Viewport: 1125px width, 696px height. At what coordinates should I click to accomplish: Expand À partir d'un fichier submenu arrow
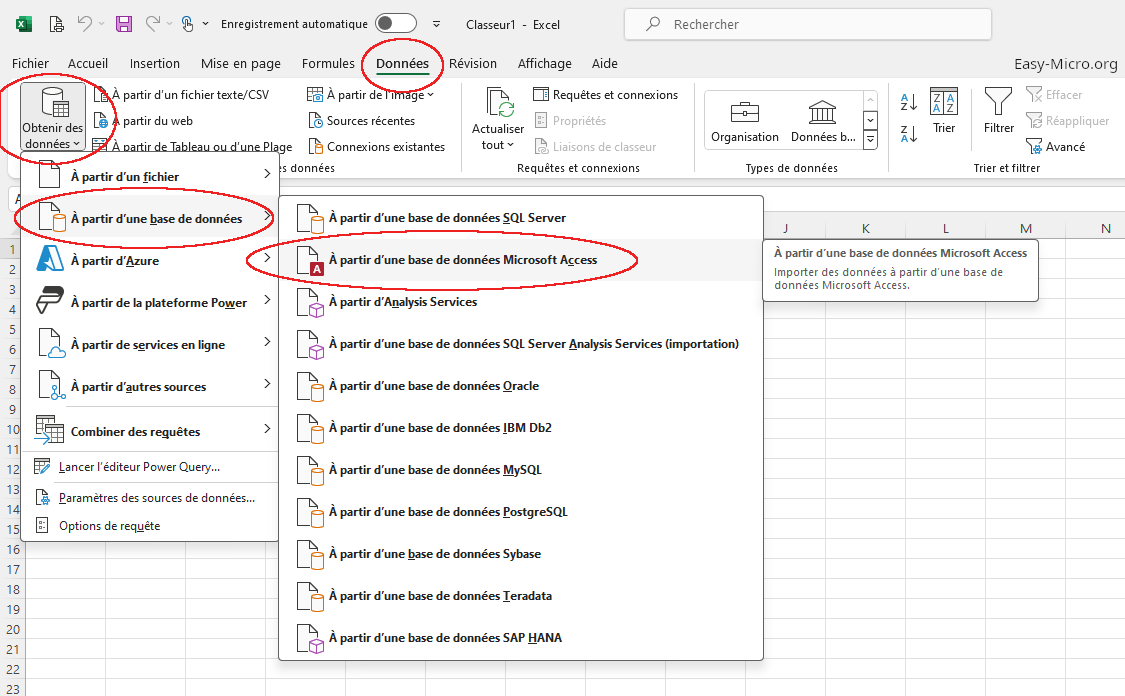pos(267,174)
